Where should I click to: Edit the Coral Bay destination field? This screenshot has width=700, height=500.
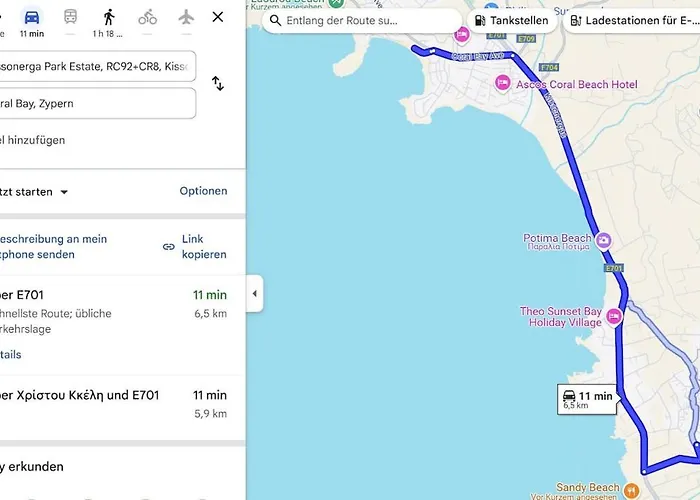click(x=97, y=103)
